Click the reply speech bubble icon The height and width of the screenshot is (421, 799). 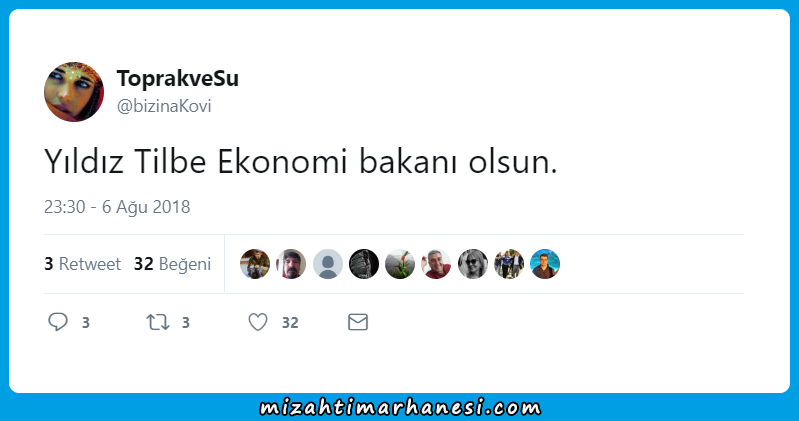click(58, 322)
